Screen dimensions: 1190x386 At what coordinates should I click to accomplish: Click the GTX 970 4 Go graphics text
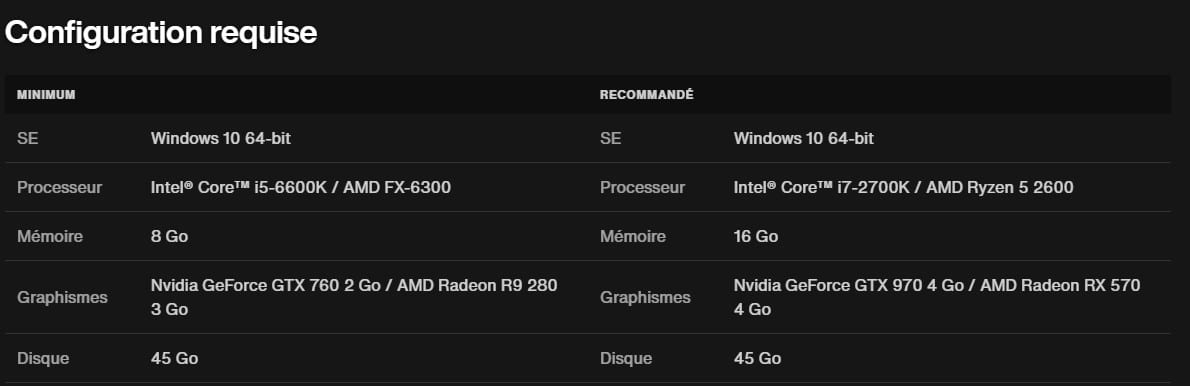tap(937, 297)
